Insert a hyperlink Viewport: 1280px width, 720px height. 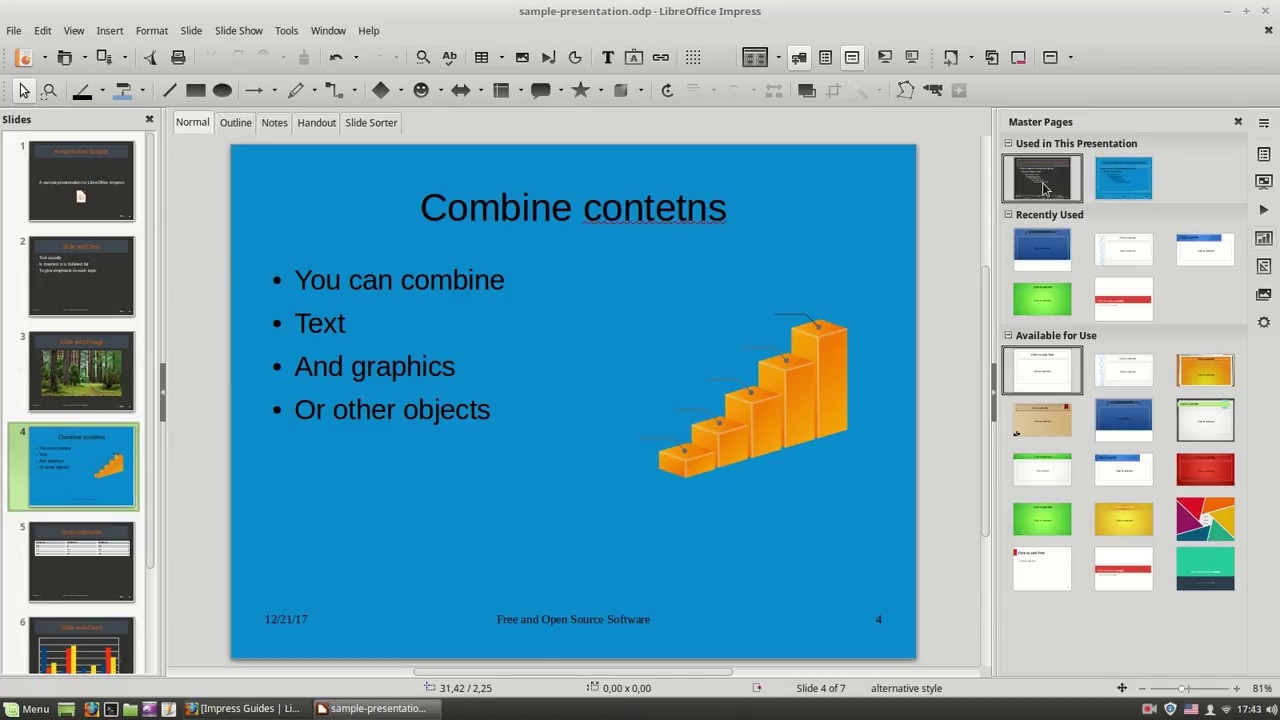click(660, 57)
